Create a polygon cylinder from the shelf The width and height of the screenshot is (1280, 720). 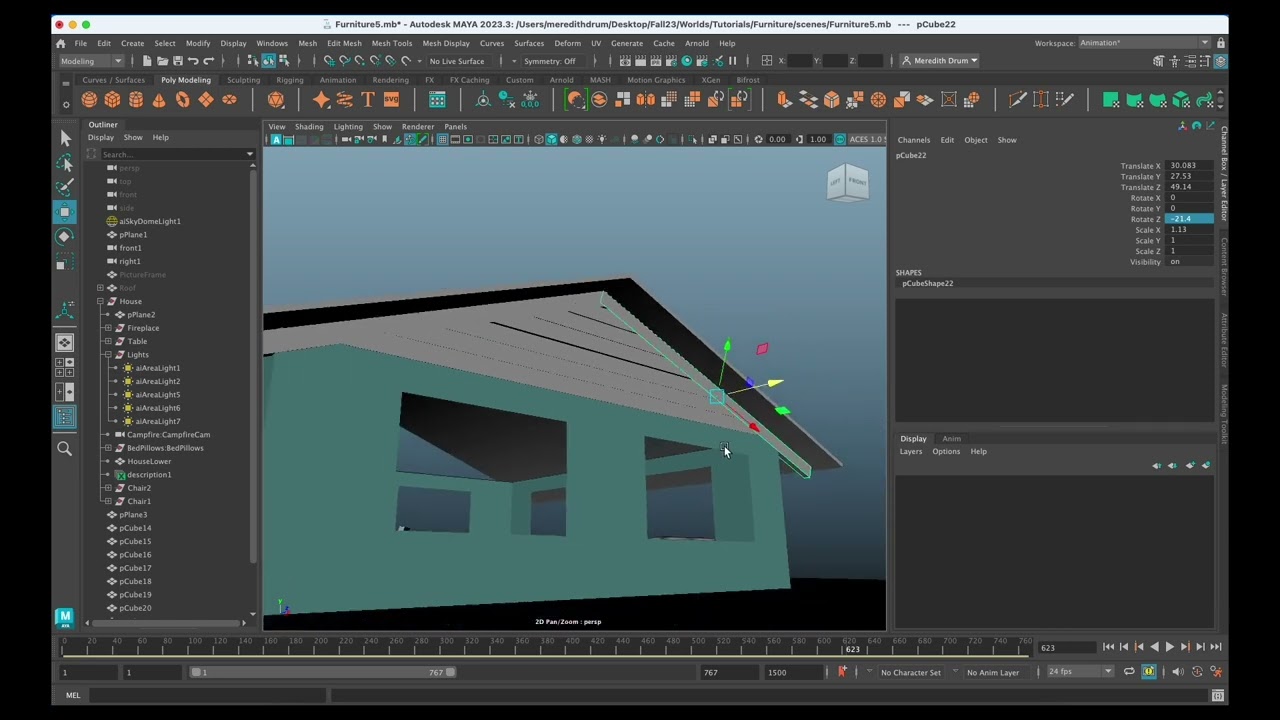[136, 99]
